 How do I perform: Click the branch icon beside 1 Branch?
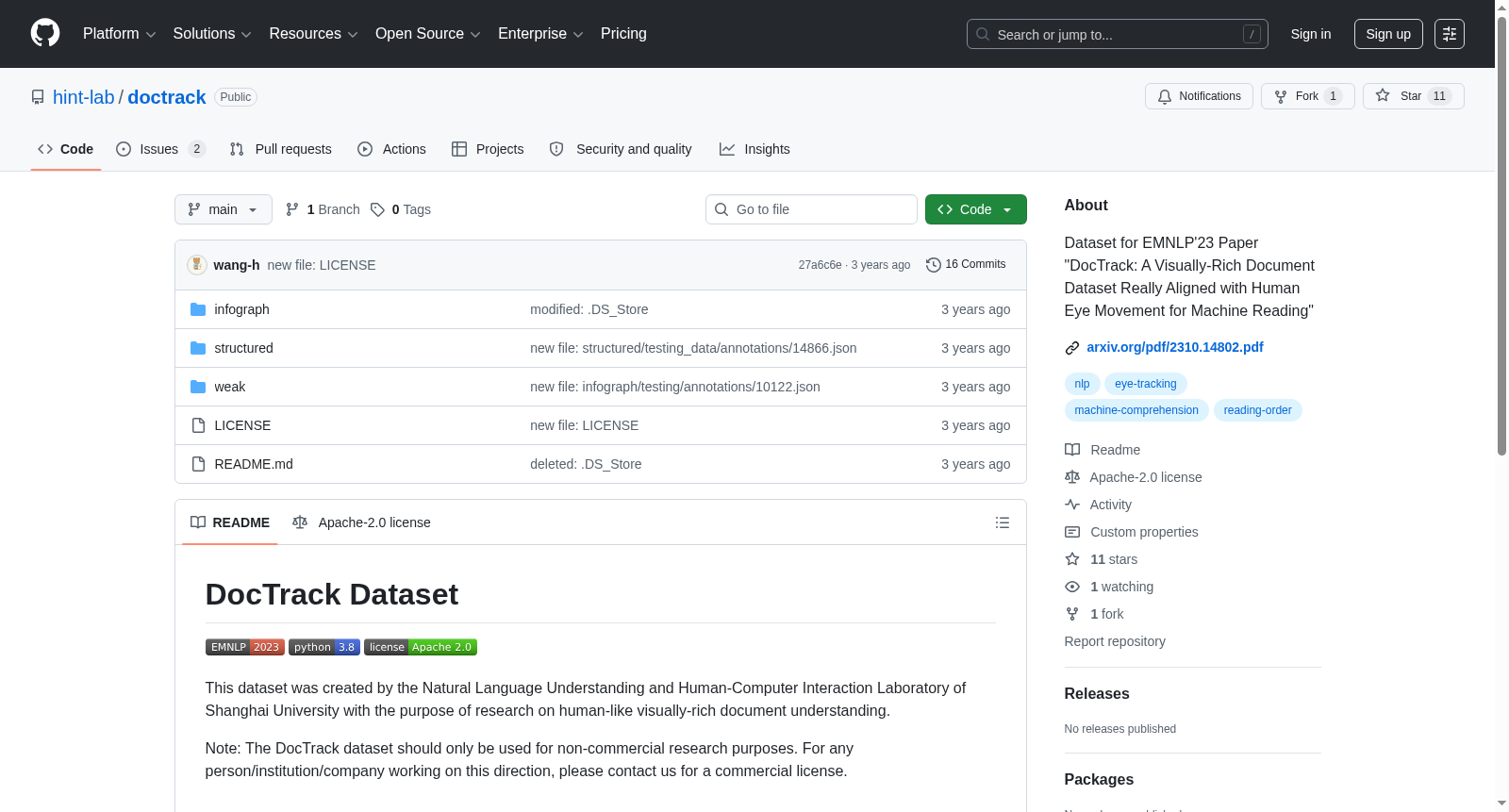(292, 209)
